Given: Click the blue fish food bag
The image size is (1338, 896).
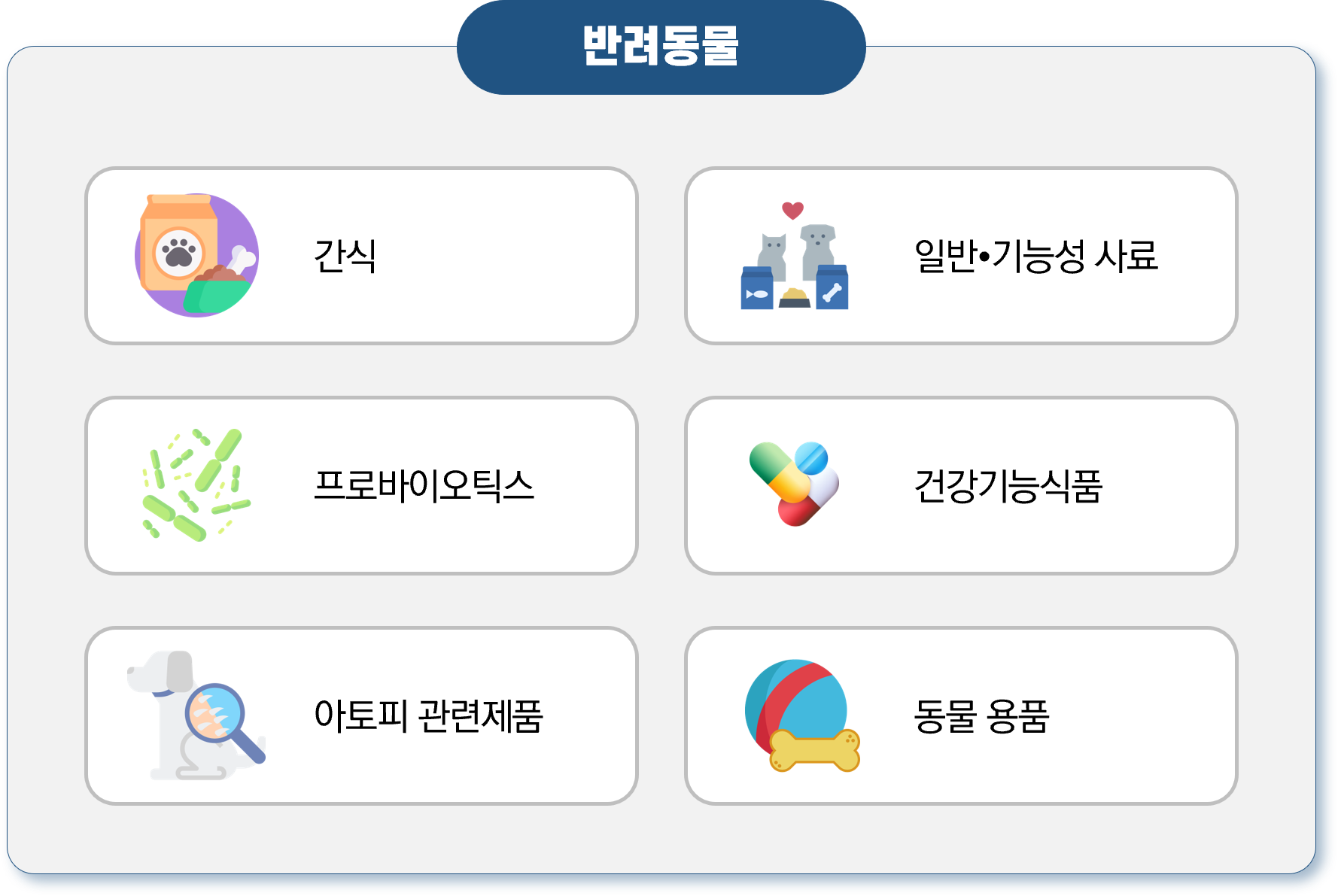Looking at the screenshot, I should click(x=757, y=288).
